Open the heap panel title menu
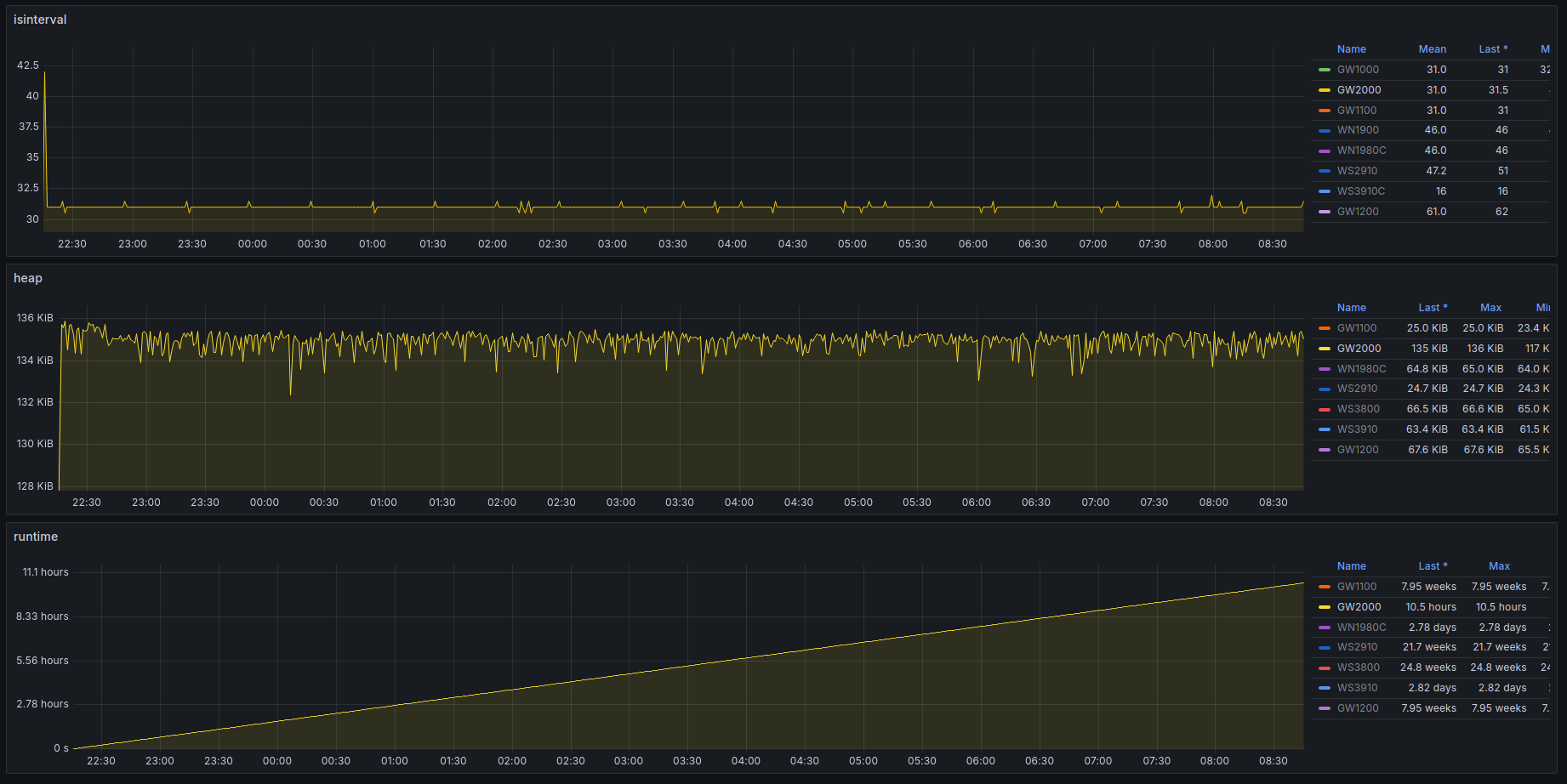 (28, 278)
